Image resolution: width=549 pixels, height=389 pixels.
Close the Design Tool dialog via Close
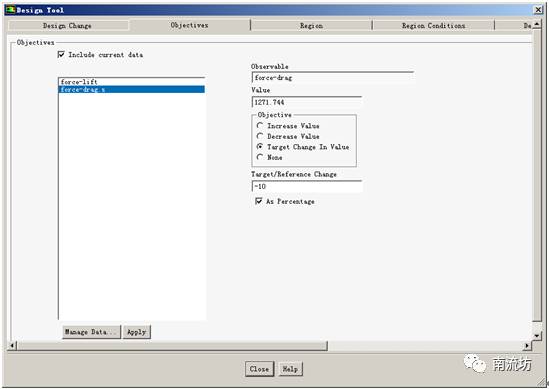pos(259,369)
